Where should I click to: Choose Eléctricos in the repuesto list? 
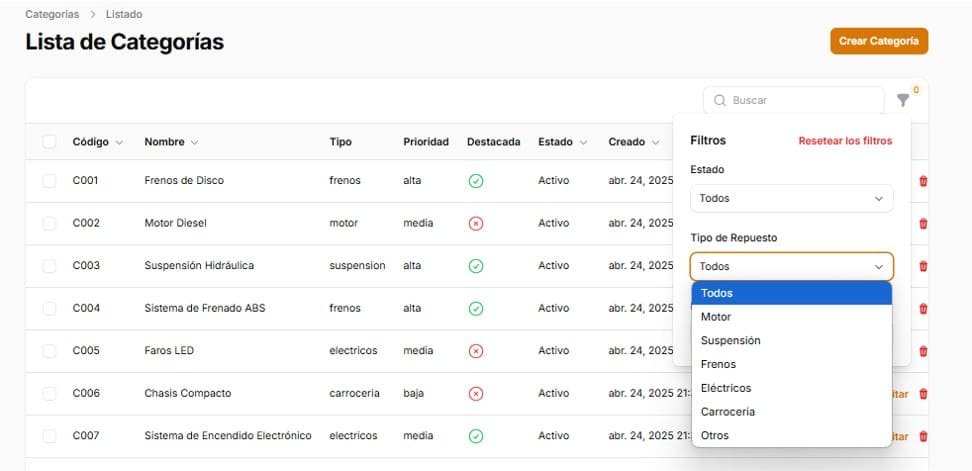792,388
